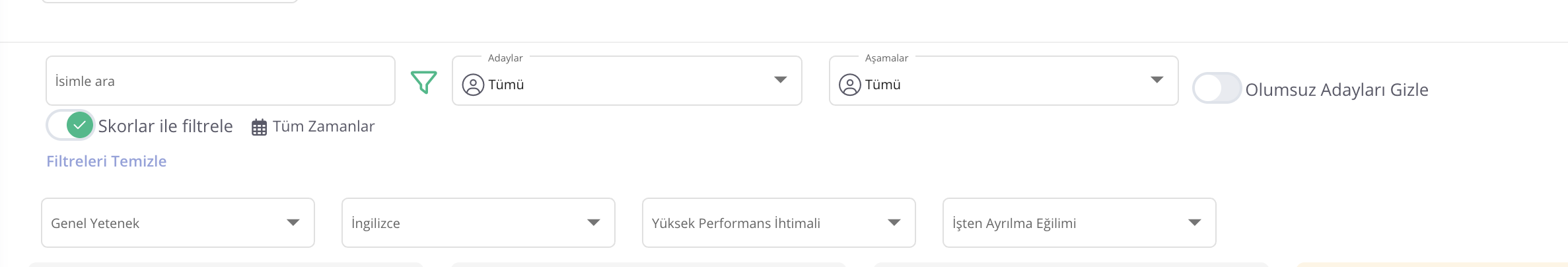
Task: Click the arrow icon in Adaylar dropdown
Action: 780,80
